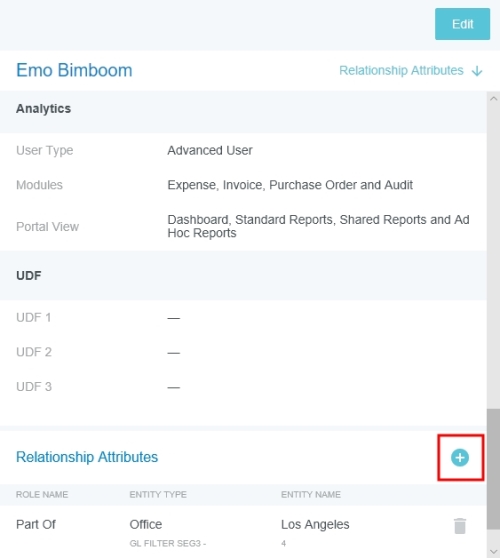Click the down arrow beside Relationship Attributes link
The width and height of the screenshot is (500, 558).
(477, 71)
